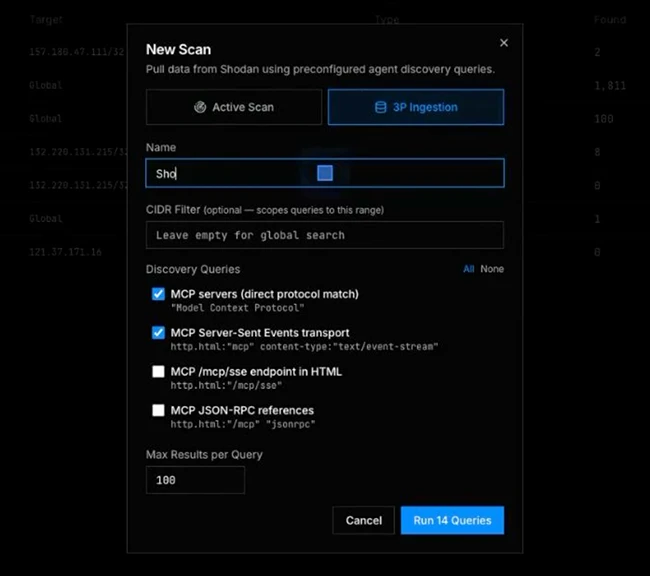
Task: Switch to the Active Scan tab
Action: (234, 107)
